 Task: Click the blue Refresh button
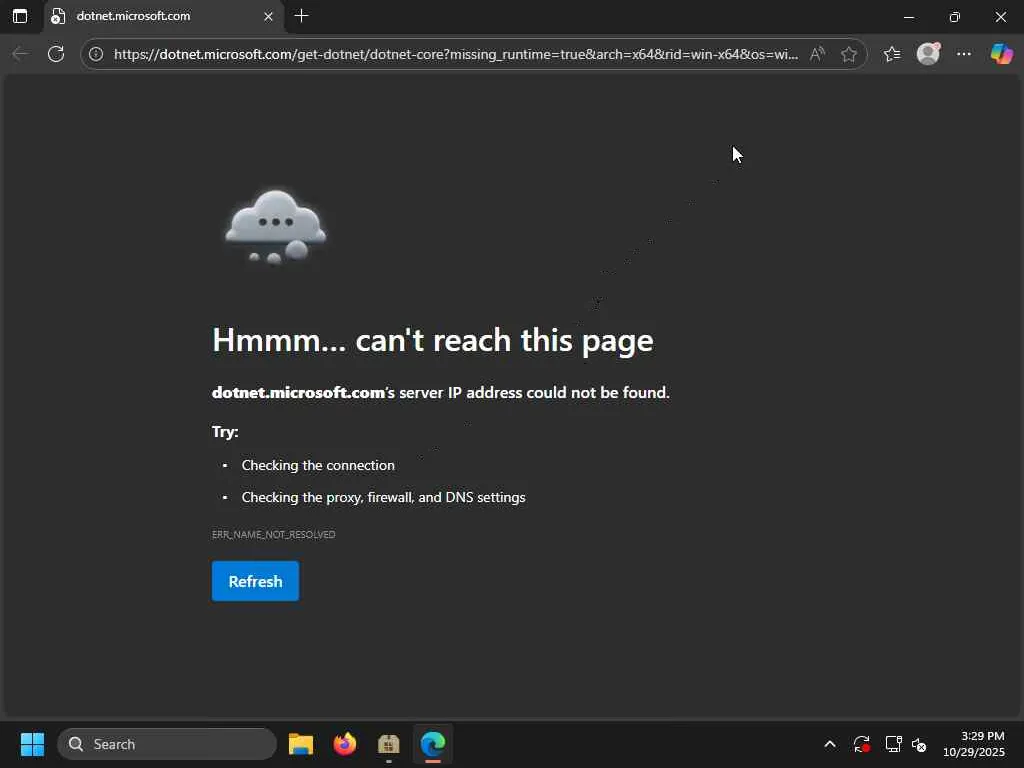255,581
